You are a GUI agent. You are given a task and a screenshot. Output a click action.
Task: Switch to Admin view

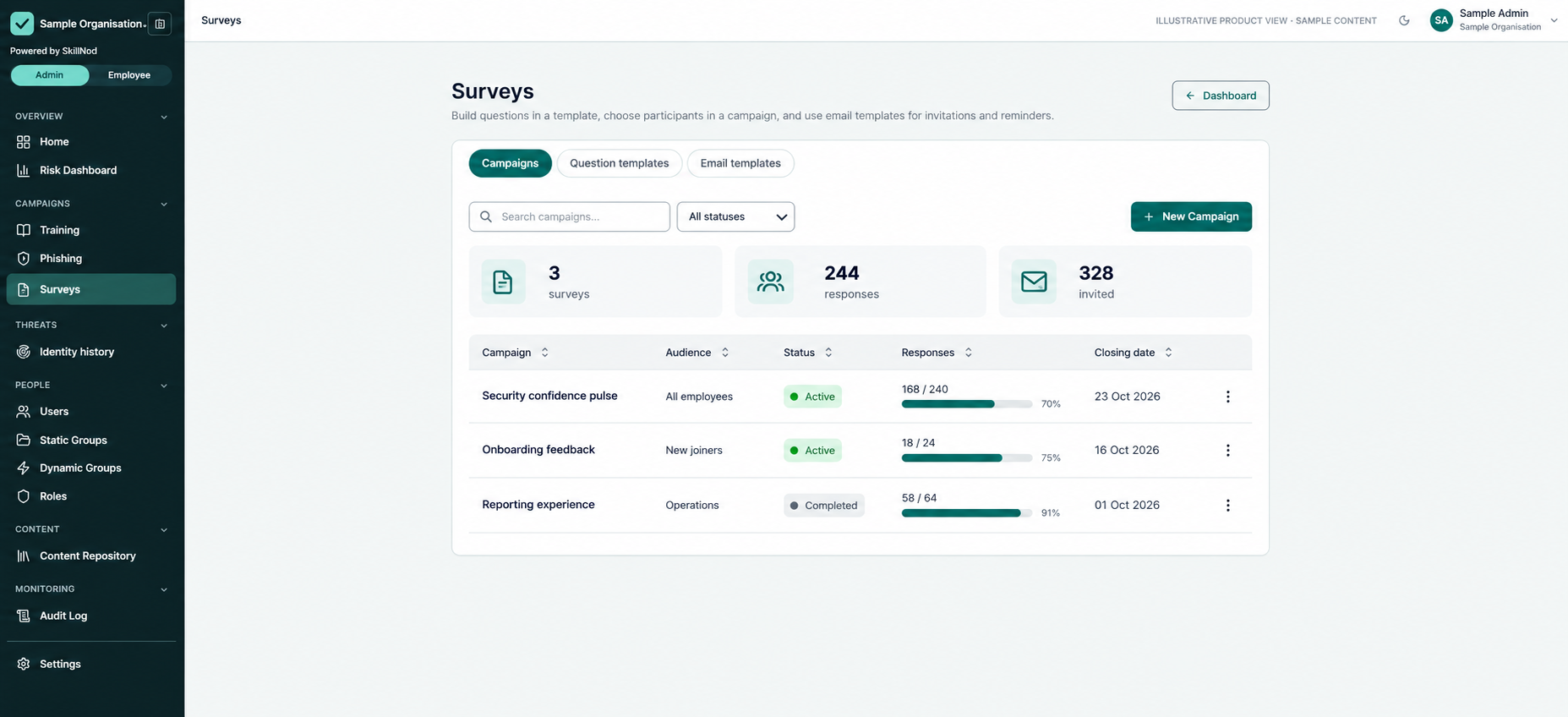[50, 75]
